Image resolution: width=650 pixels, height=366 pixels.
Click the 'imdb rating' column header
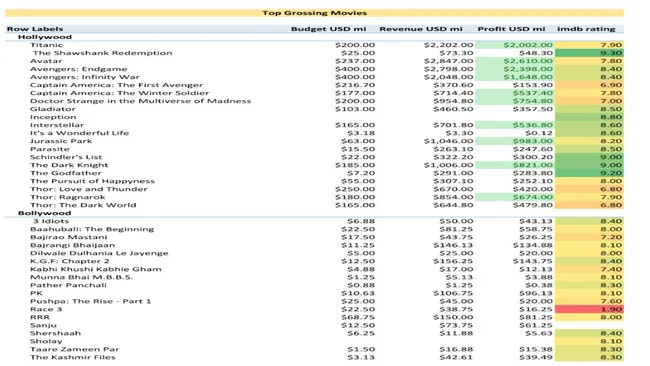[586, 29]
